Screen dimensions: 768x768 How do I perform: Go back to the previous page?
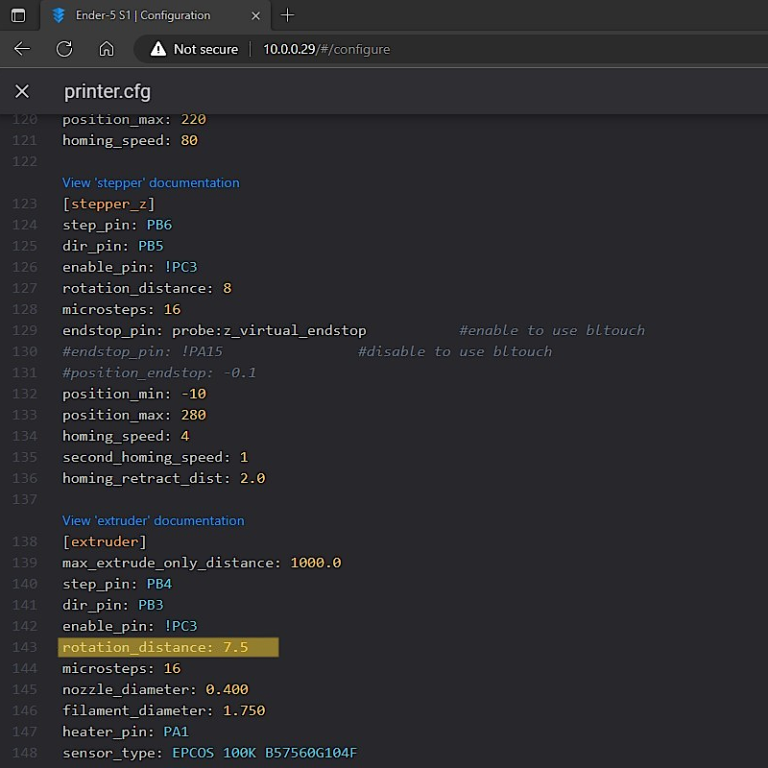[22, 49]
